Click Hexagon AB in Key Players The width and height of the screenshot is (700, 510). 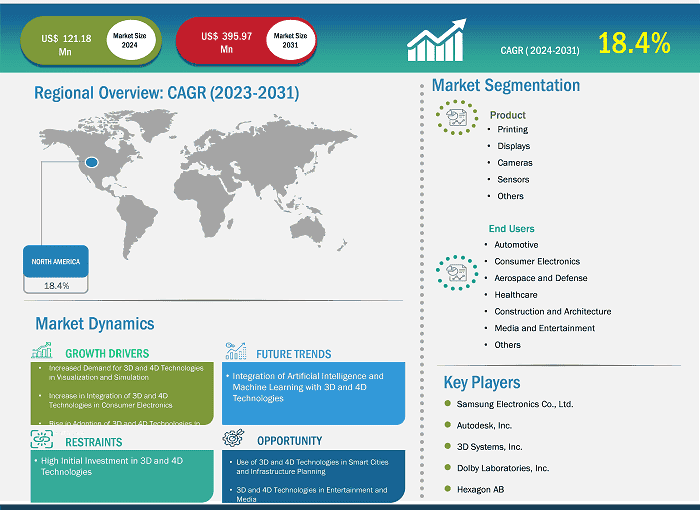click(480, 489)
